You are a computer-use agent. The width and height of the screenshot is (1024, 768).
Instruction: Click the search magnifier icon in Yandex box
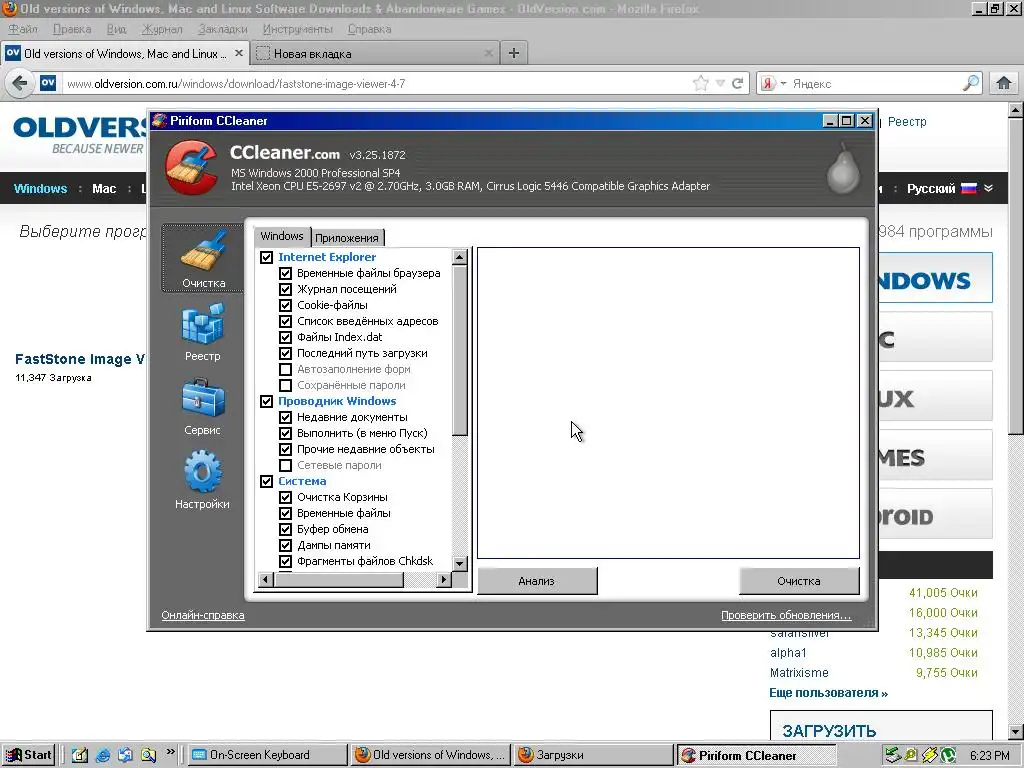point(970,83)
